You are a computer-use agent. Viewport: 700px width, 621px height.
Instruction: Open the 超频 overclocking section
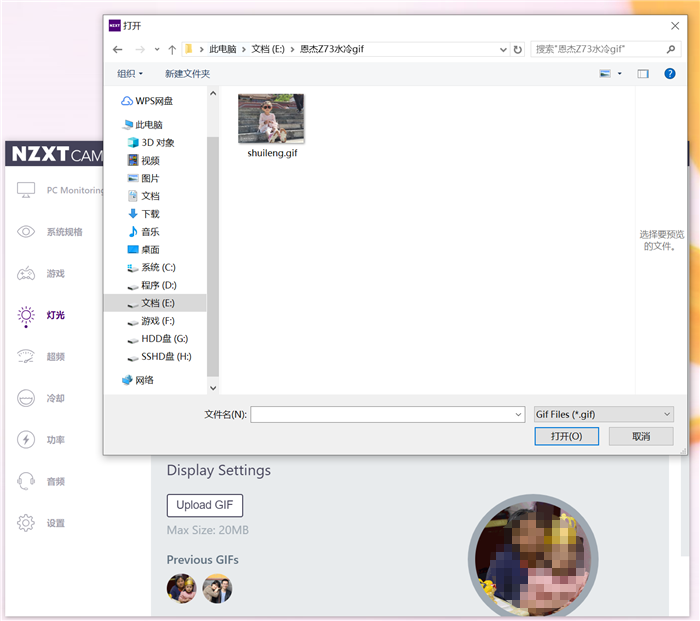(55, 357)
